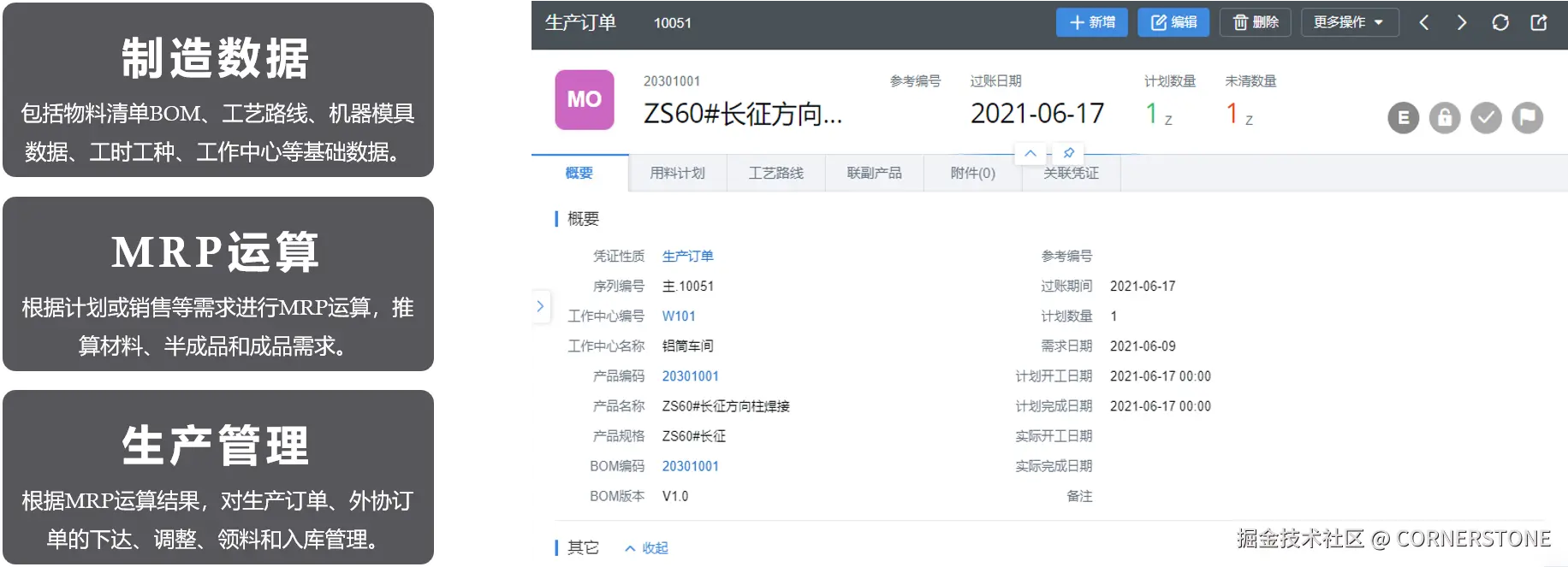1568x567 pixels.
Task: Open the W101 work center link
Action: click(679, 316)
